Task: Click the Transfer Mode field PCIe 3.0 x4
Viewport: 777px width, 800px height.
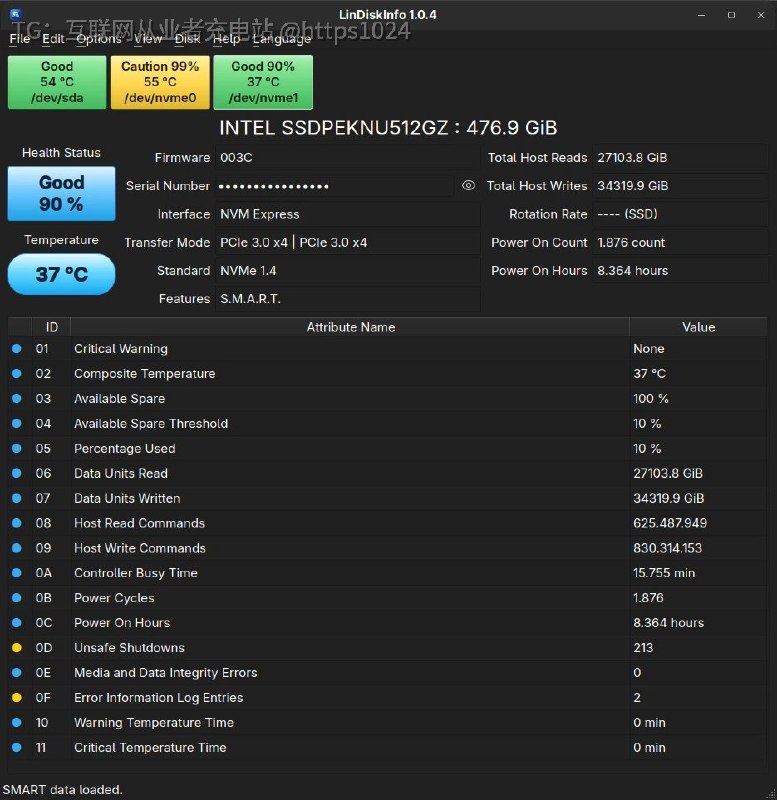Action: (347, 242)
